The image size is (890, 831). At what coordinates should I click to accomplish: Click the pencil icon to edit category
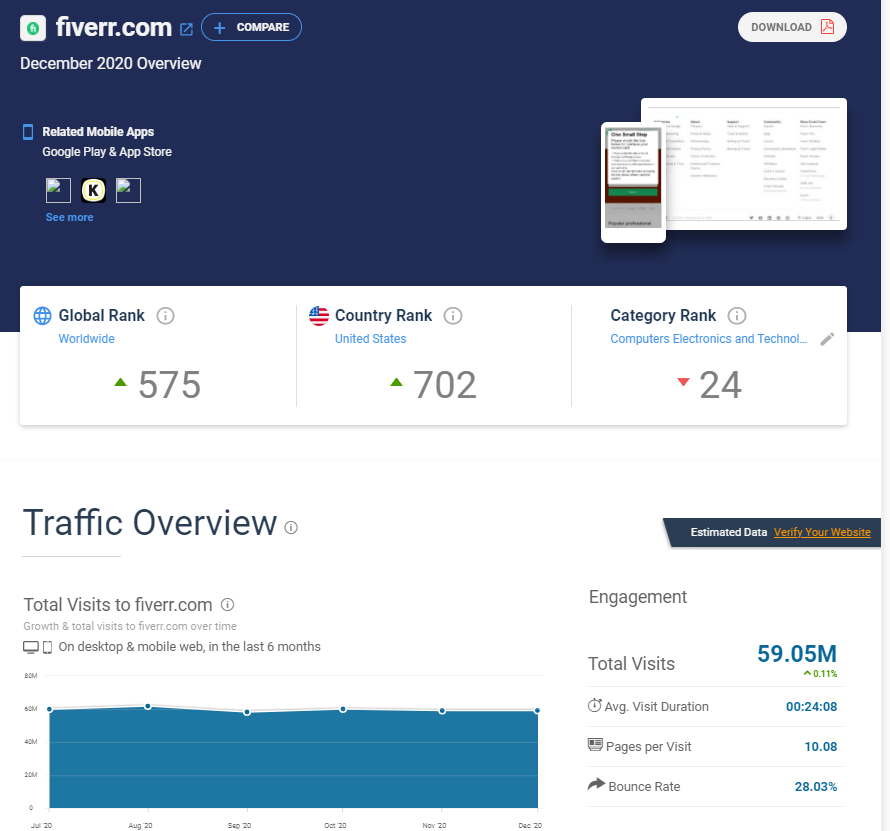tap(827, 339)
